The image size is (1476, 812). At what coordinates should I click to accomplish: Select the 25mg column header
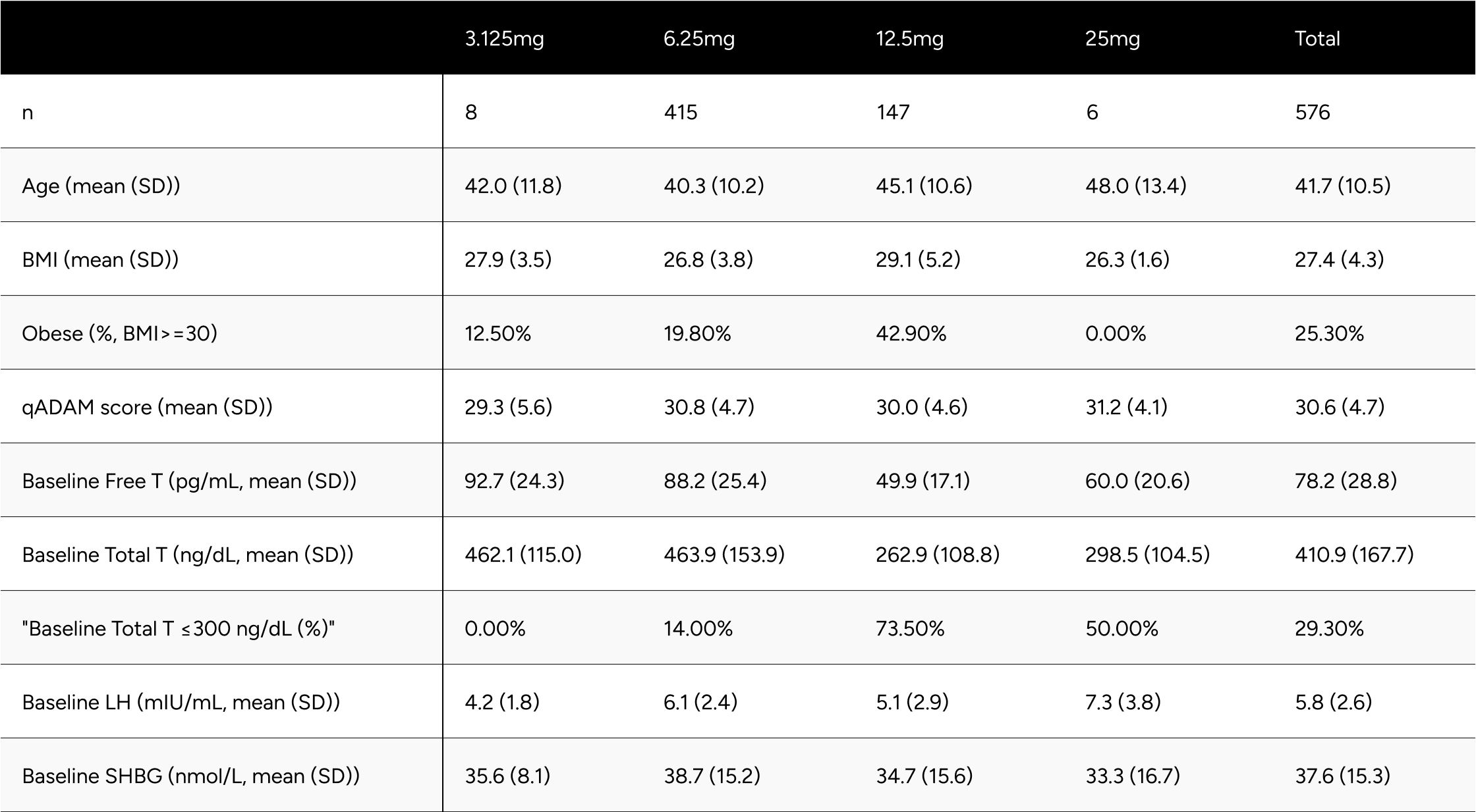tap(1112, 39)
